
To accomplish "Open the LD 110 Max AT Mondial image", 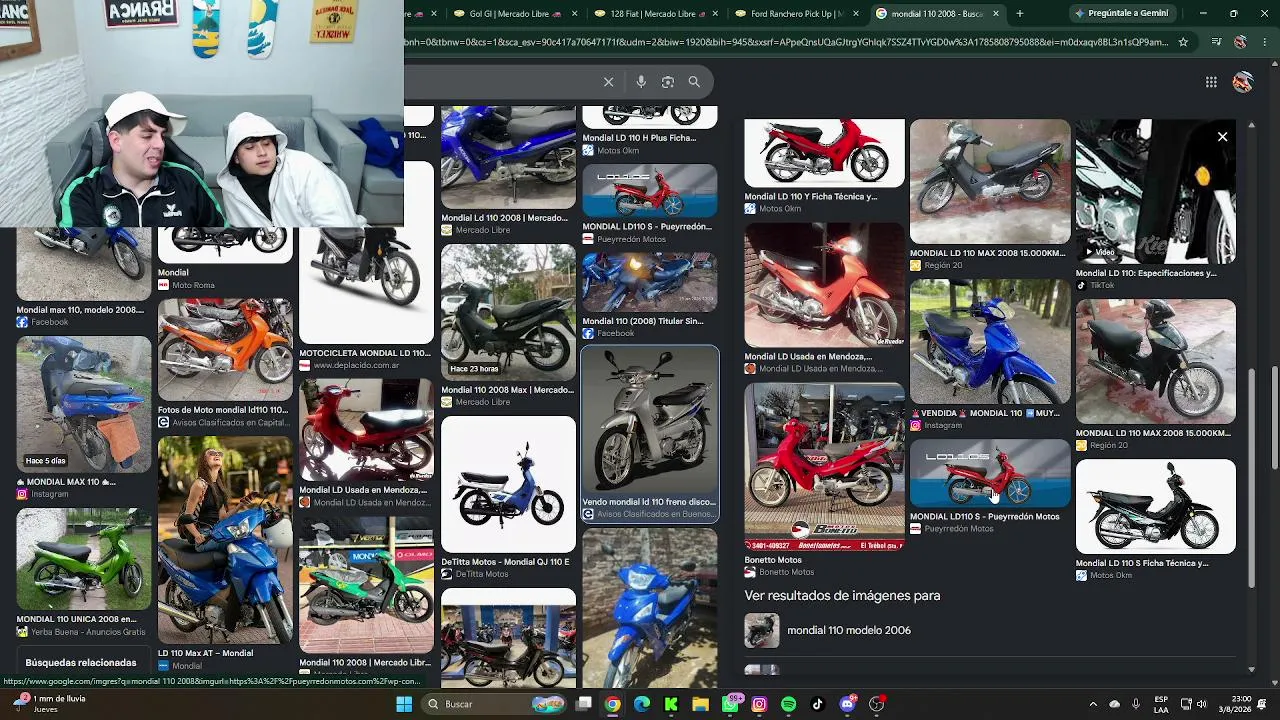I will tap(225, 540).
